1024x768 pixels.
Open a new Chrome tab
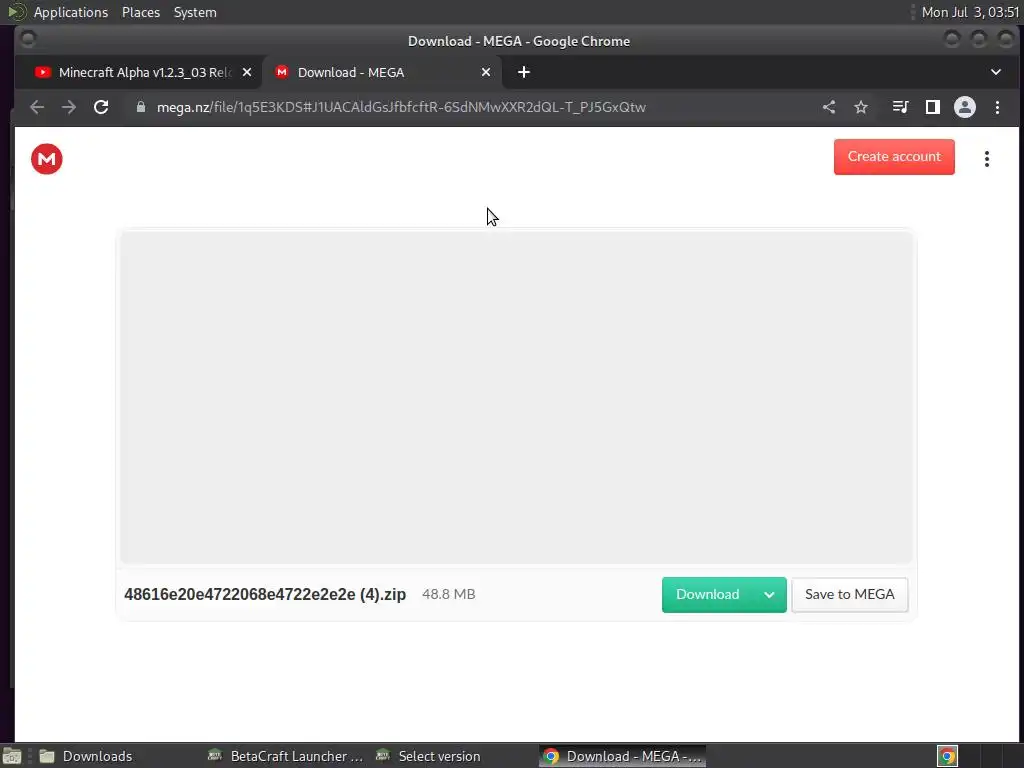coord(524,72)
